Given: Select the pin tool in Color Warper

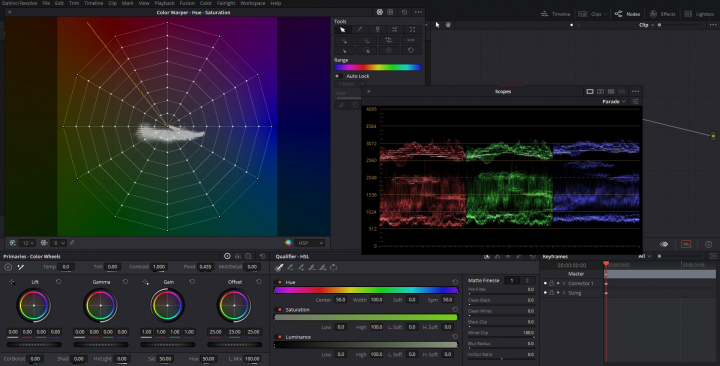Looking at the screenshot, I should (377, 30).
